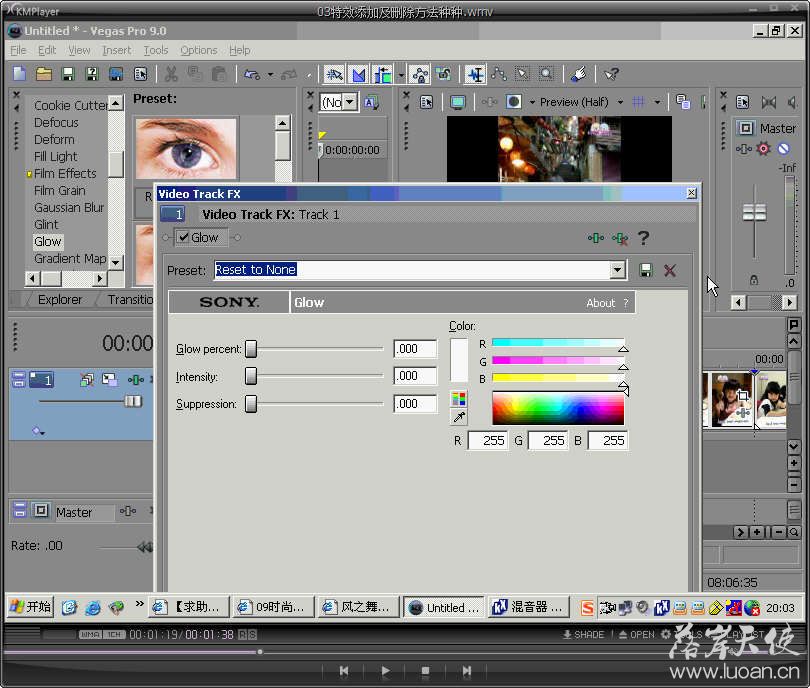
Task: Open the 混音器 taskbar button
Action: (x=529, y=607)
